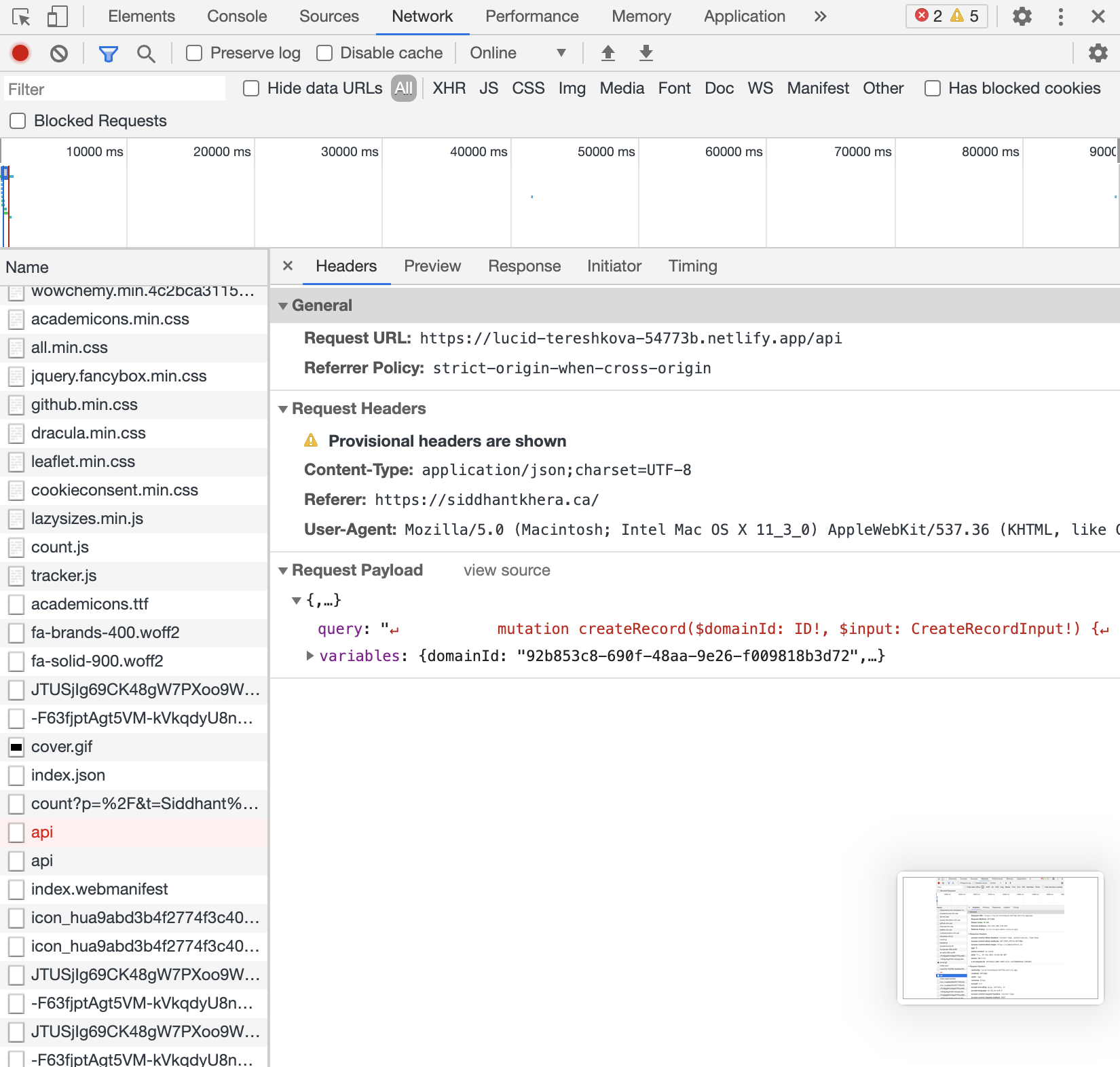Clear the network log
This screenshot has height=1067, width=1120.
click(58, 53)
